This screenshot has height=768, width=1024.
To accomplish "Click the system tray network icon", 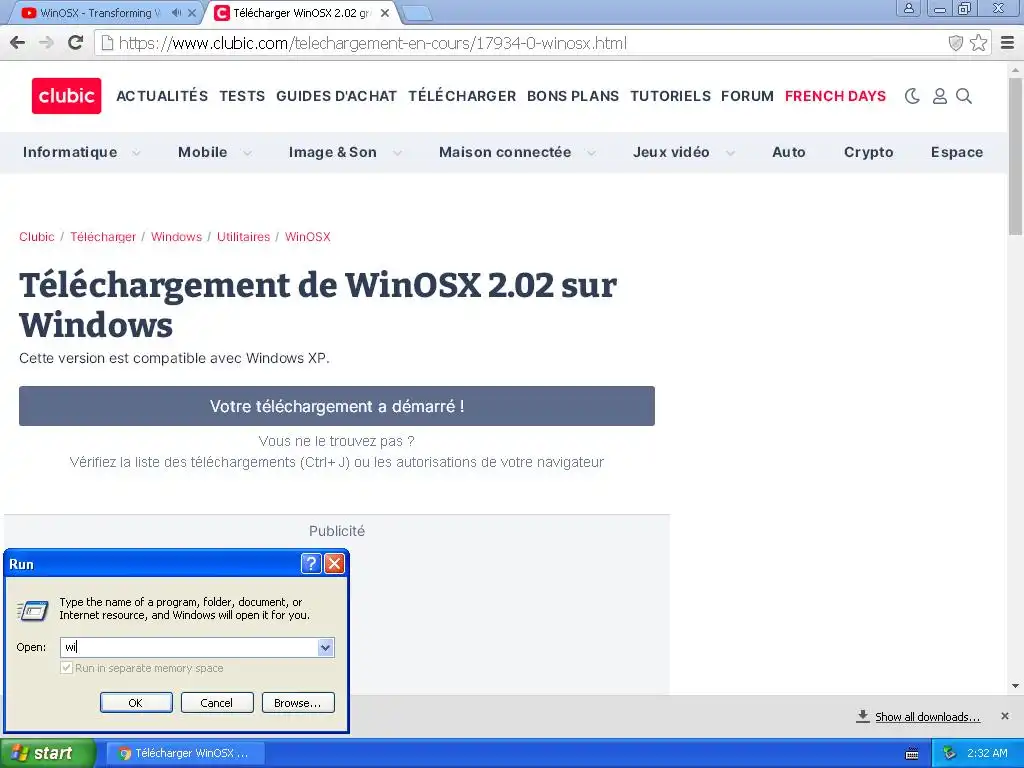I will click(x=950, y=753).
